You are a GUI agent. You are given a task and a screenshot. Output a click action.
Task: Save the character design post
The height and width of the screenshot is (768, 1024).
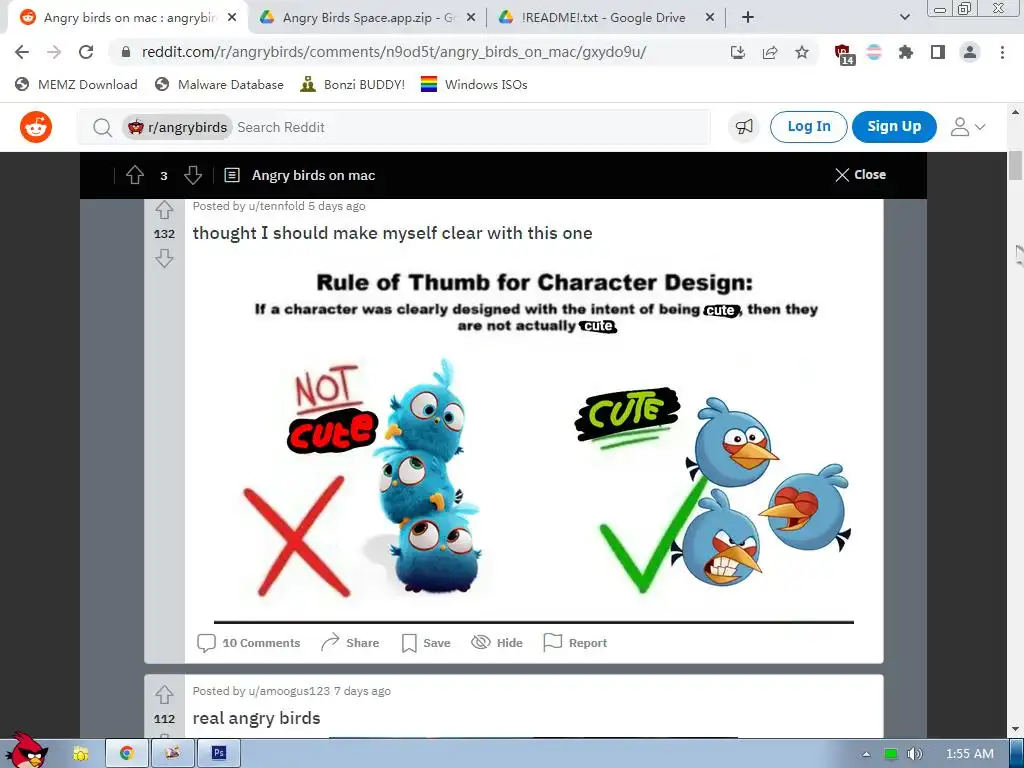point(426,643)
